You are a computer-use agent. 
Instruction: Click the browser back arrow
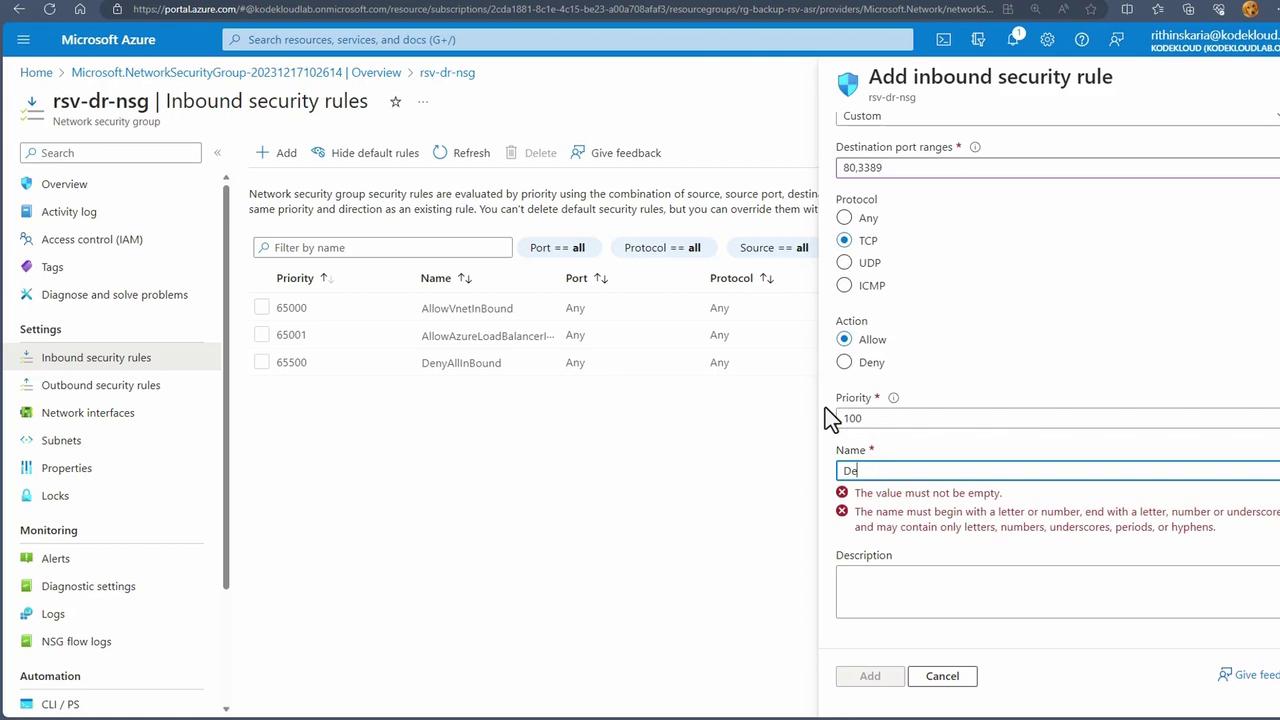click(x=21, y=9)
